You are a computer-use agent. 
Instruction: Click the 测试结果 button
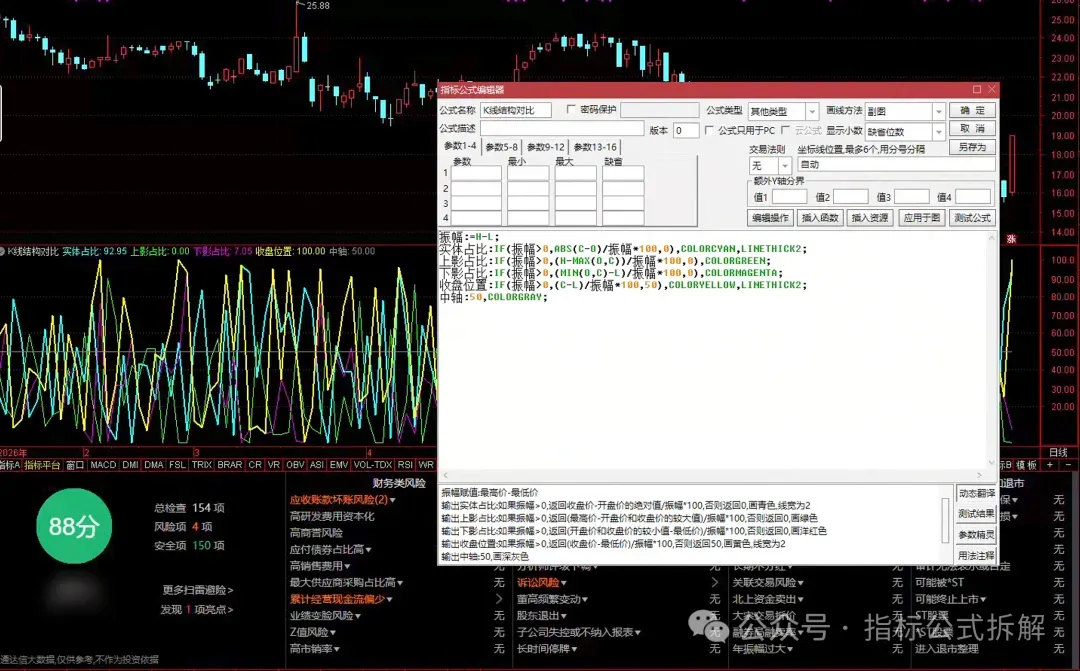pos(976,514)
